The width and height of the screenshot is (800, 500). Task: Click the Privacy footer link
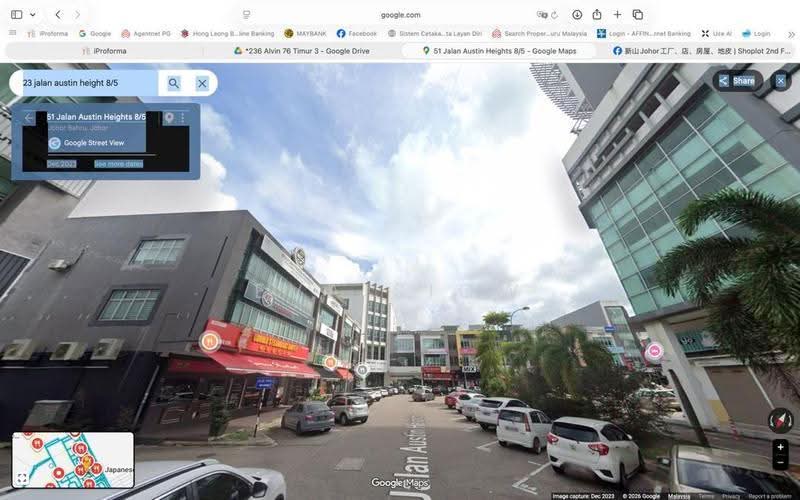point(731,496)
